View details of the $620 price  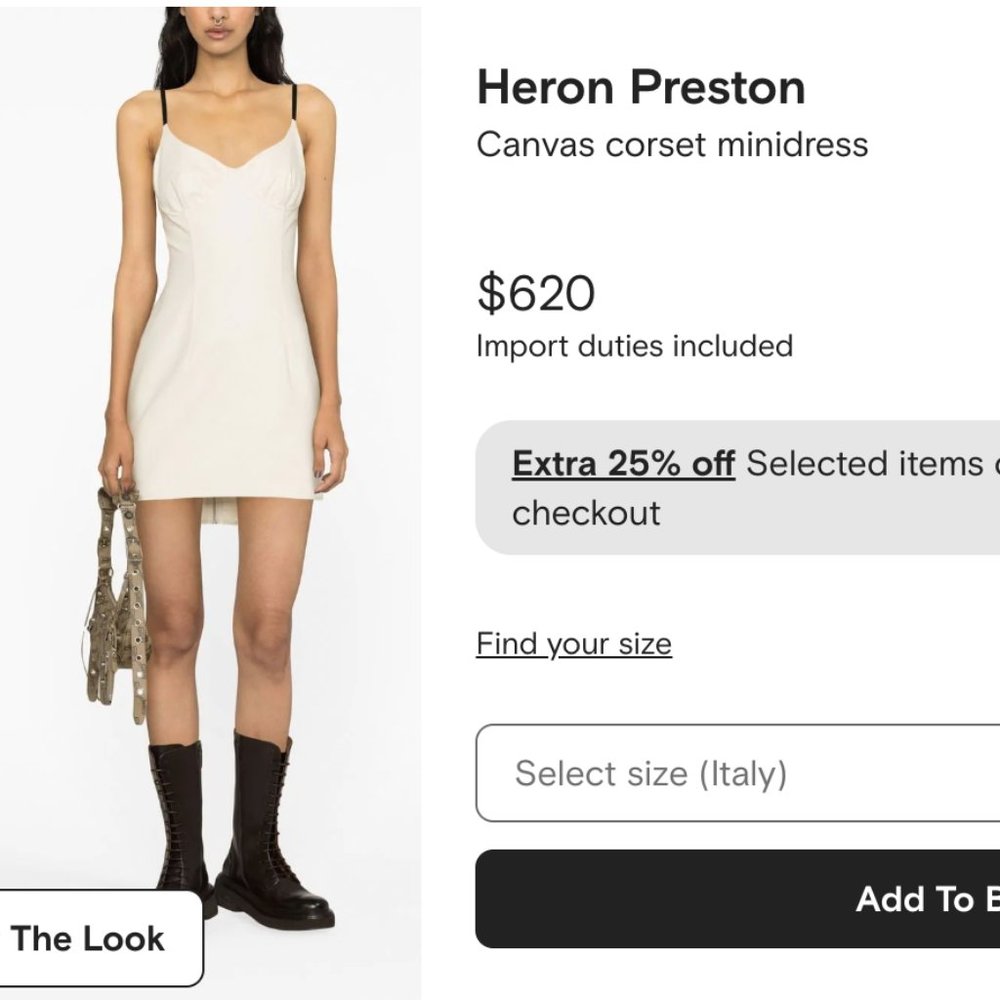536,293
